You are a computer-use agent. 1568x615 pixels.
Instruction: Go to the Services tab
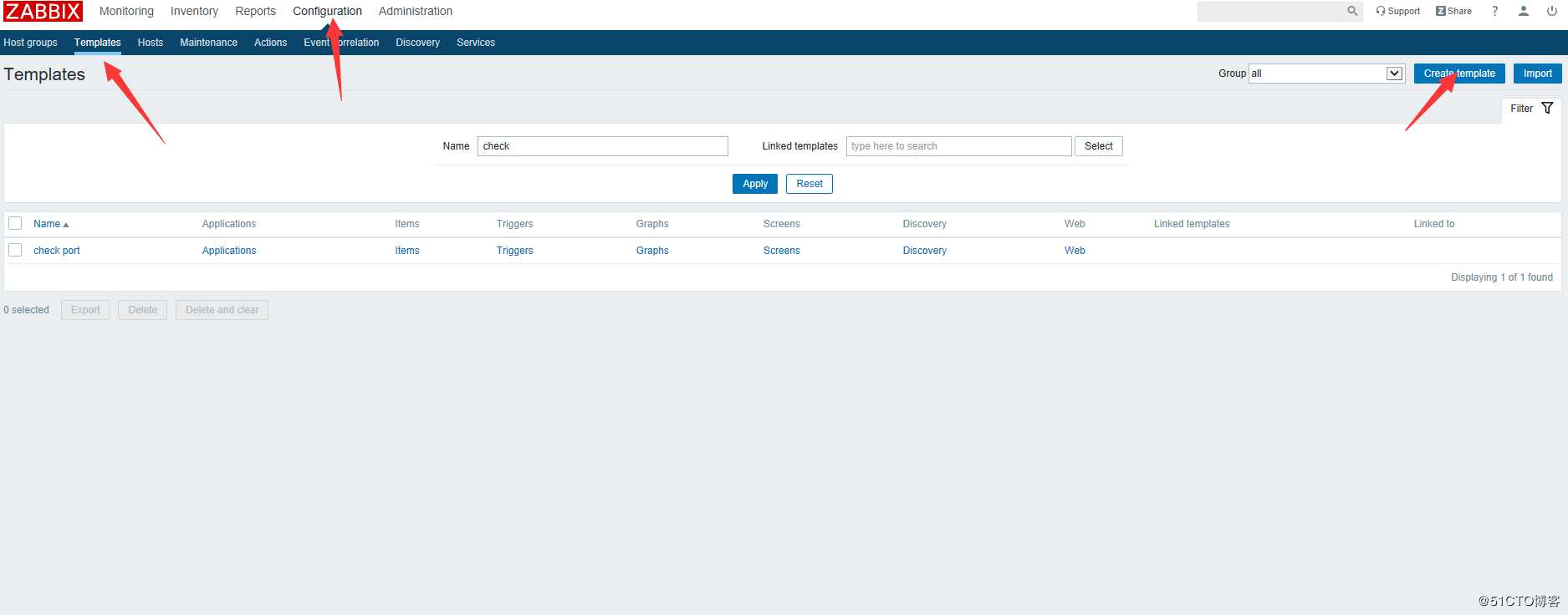476,43
